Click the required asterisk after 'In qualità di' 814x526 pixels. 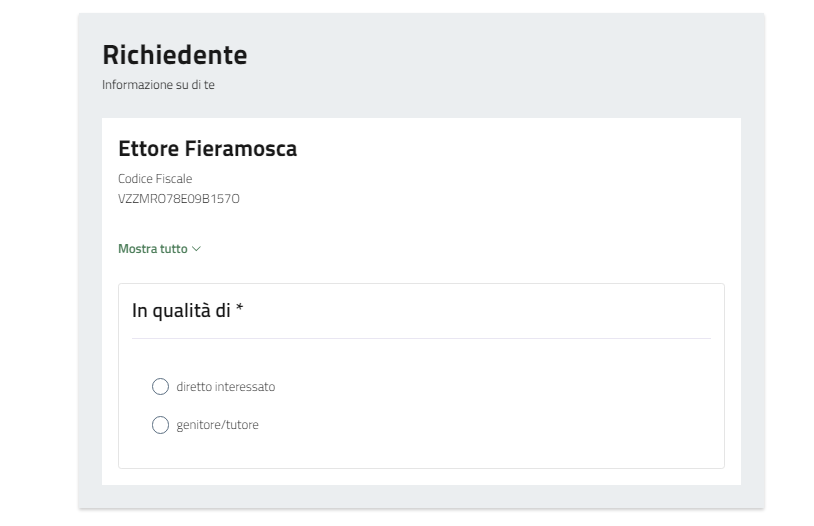click(240, 310)
